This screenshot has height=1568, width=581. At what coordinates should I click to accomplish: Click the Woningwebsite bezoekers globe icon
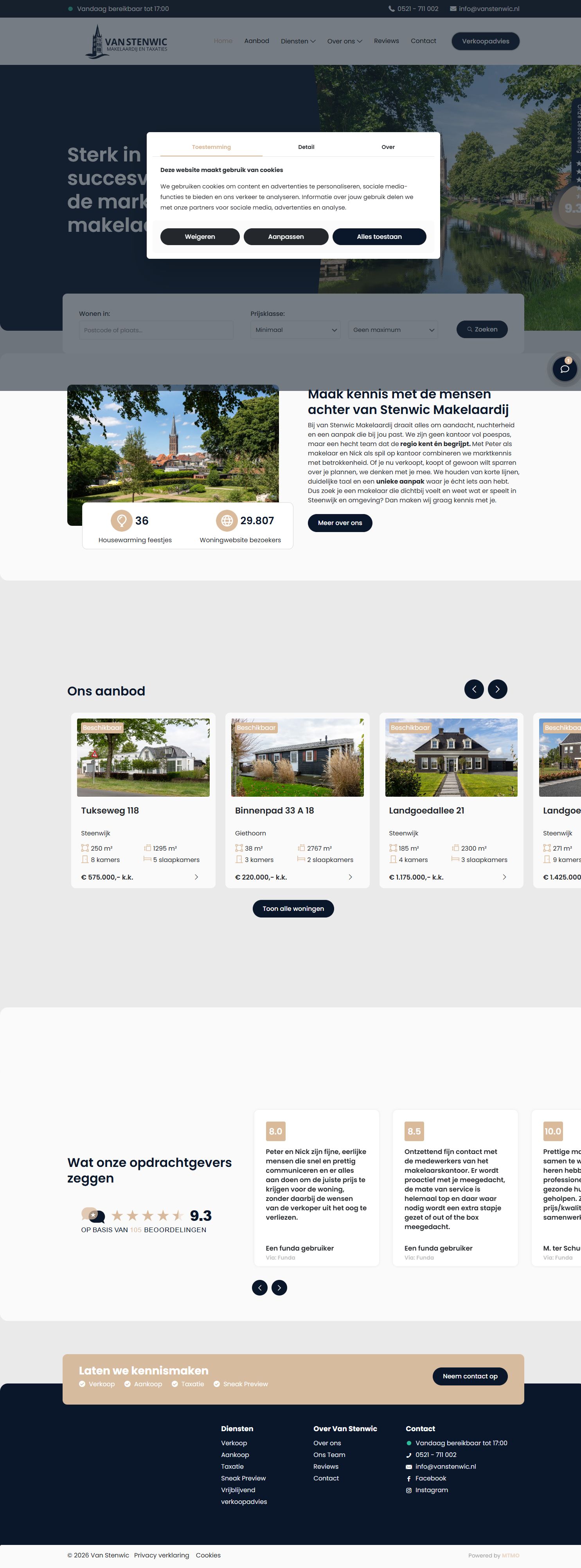point(227,520)
